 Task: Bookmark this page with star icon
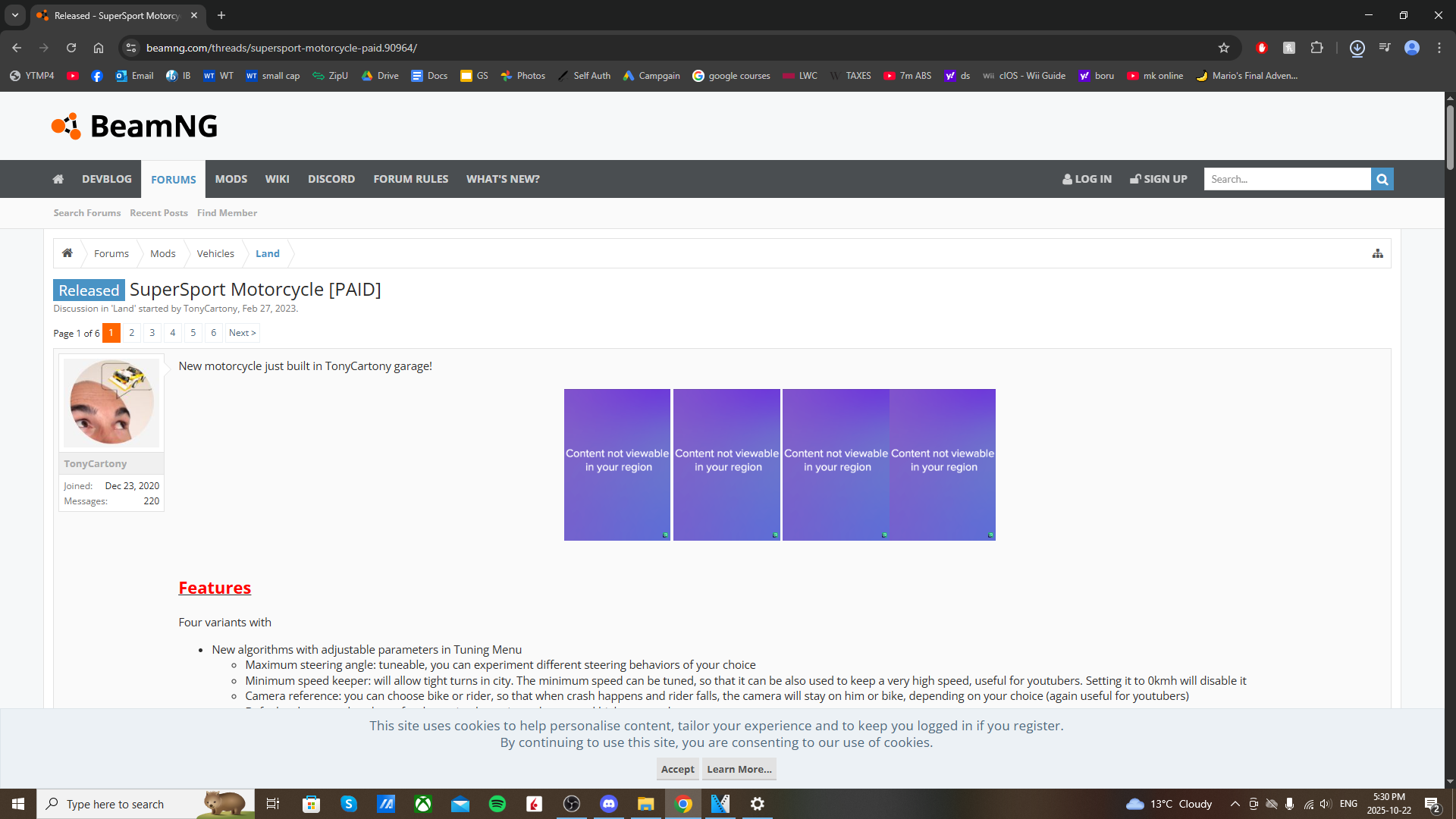(x=1223, y=48)
